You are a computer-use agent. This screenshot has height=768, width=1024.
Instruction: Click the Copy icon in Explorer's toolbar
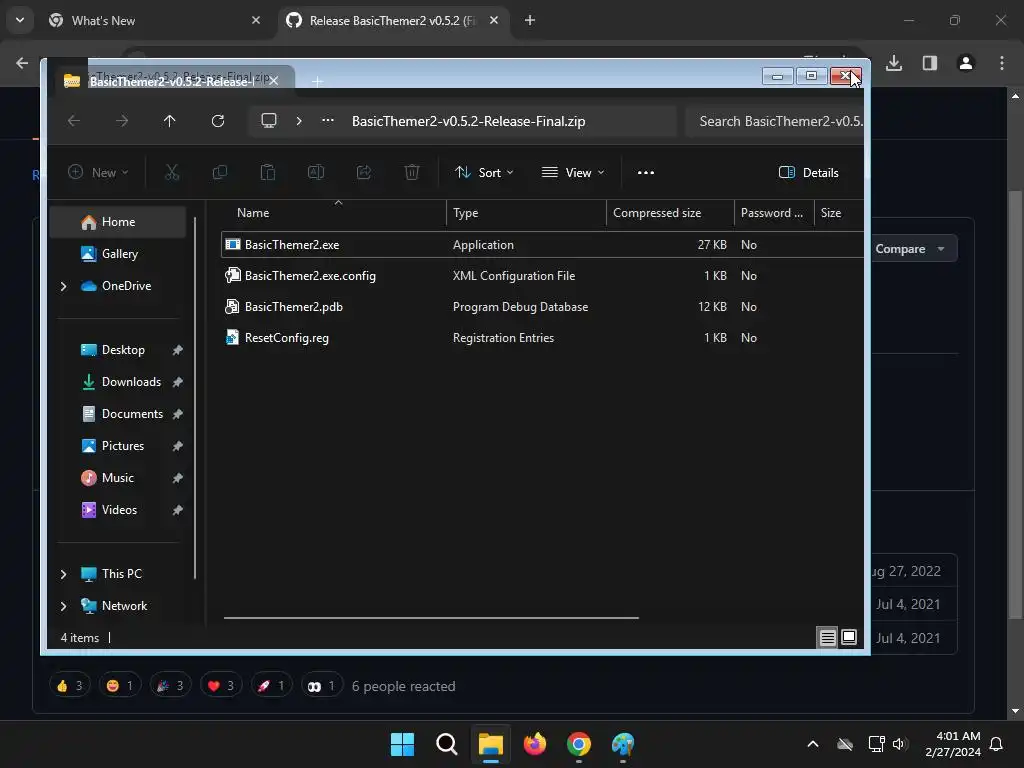220,172
